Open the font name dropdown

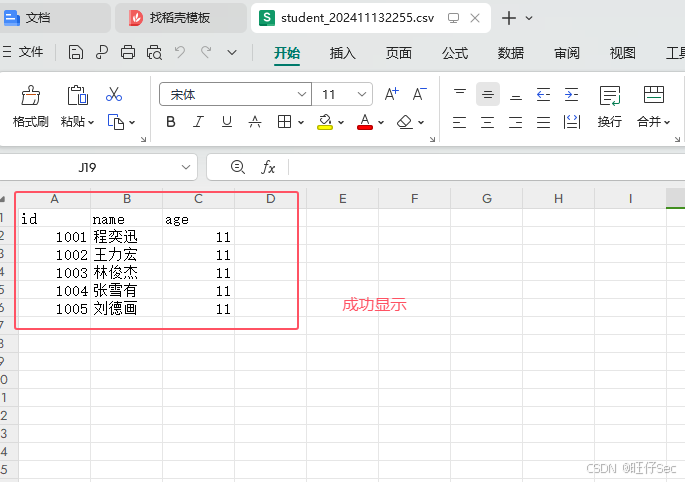click(301, 94)
